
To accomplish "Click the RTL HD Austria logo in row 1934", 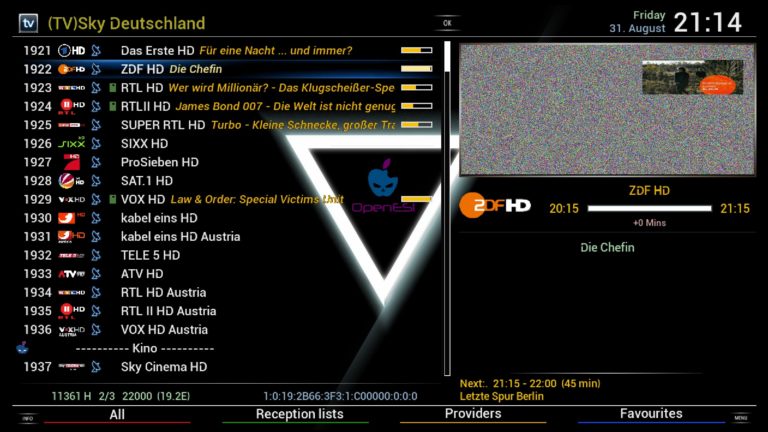I will [72, 292].
